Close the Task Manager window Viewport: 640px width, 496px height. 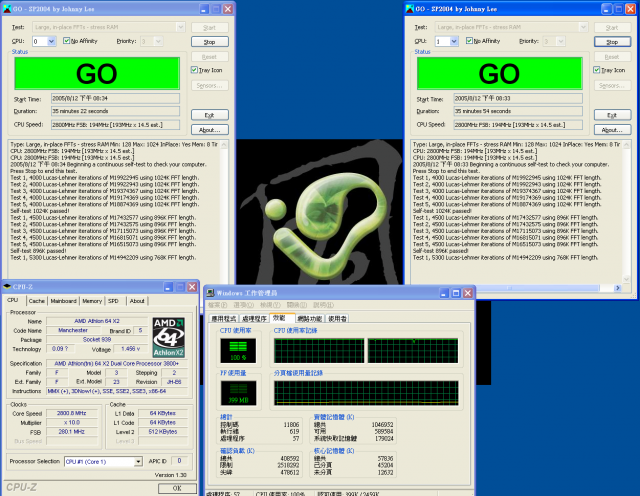pyautogui.click(x=468, y=293)
